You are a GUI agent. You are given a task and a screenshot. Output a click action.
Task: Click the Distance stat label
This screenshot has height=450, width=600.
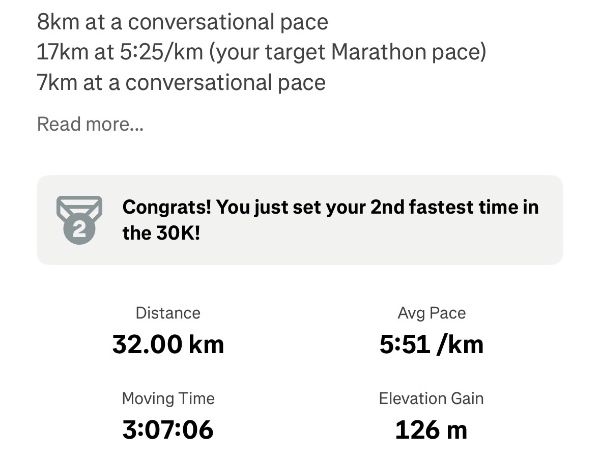[x=168, y=313]
